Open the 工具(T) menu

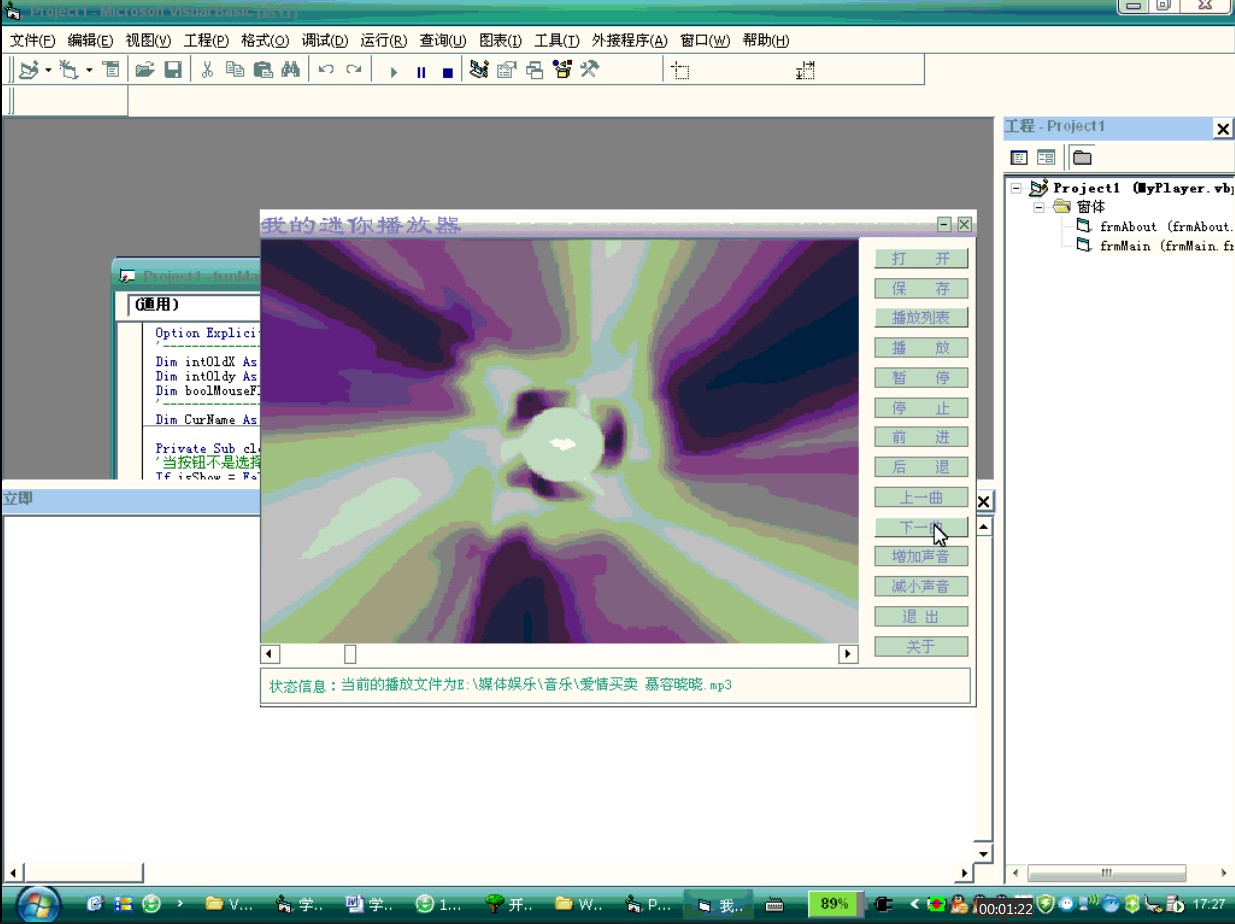tap(557, 41)
